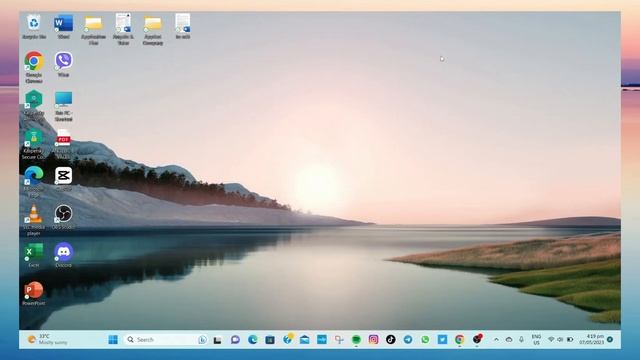Select the Kaspersky Secure Connection shortcut
The width and height of the screenshot is (640, 360).
pyautogui.click(x=34, y=144)
